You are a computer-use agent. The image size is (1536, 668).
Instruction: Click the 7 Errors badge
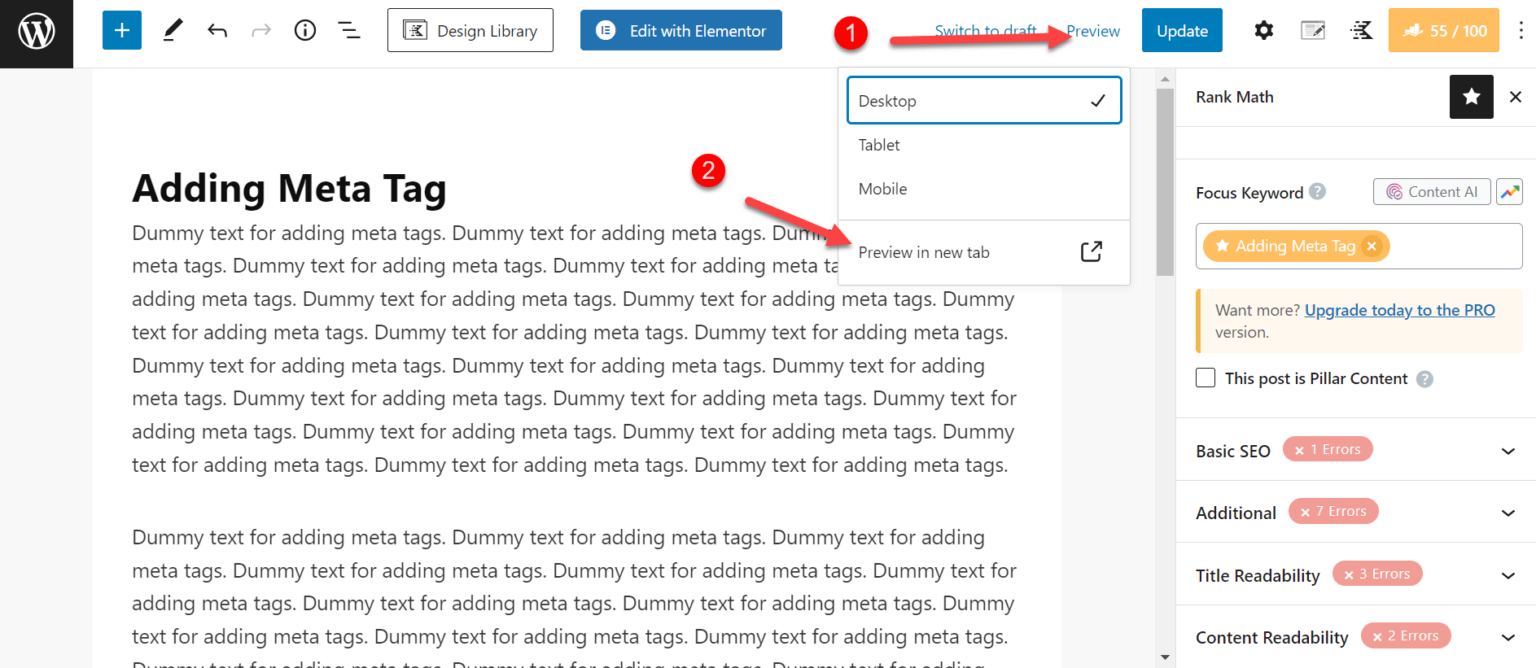click(x=1334, y=512)
